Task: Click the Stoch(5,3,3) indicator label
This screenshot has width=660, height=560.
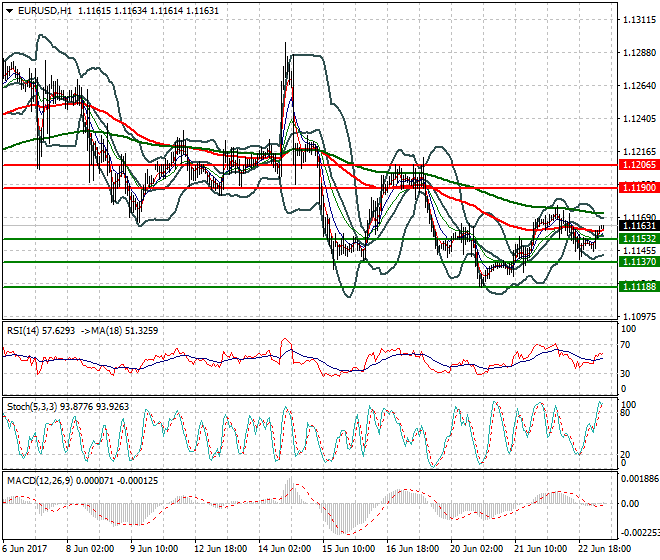Action: pyautogui.click(x=31, y=407)
